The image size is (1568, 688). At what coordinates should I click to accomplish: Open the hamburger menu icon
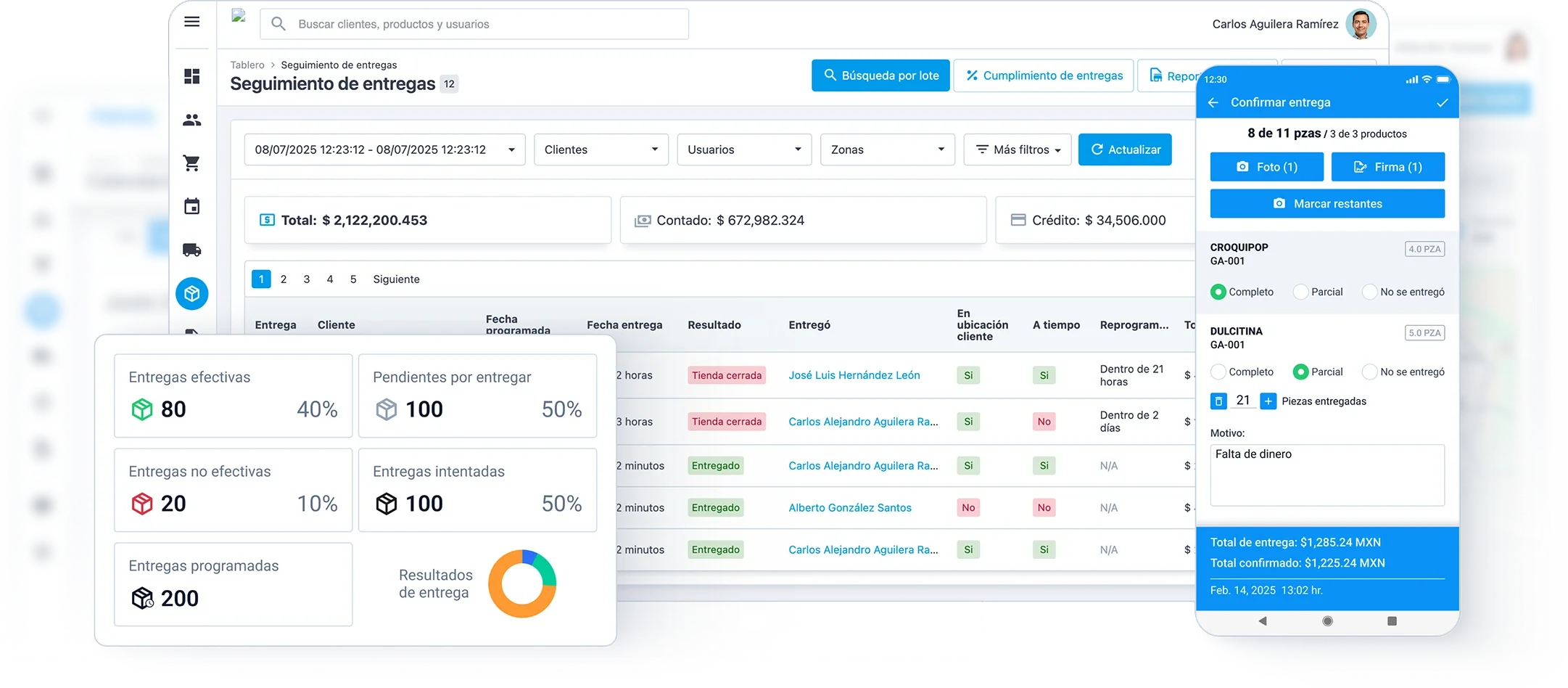[191, 22]
